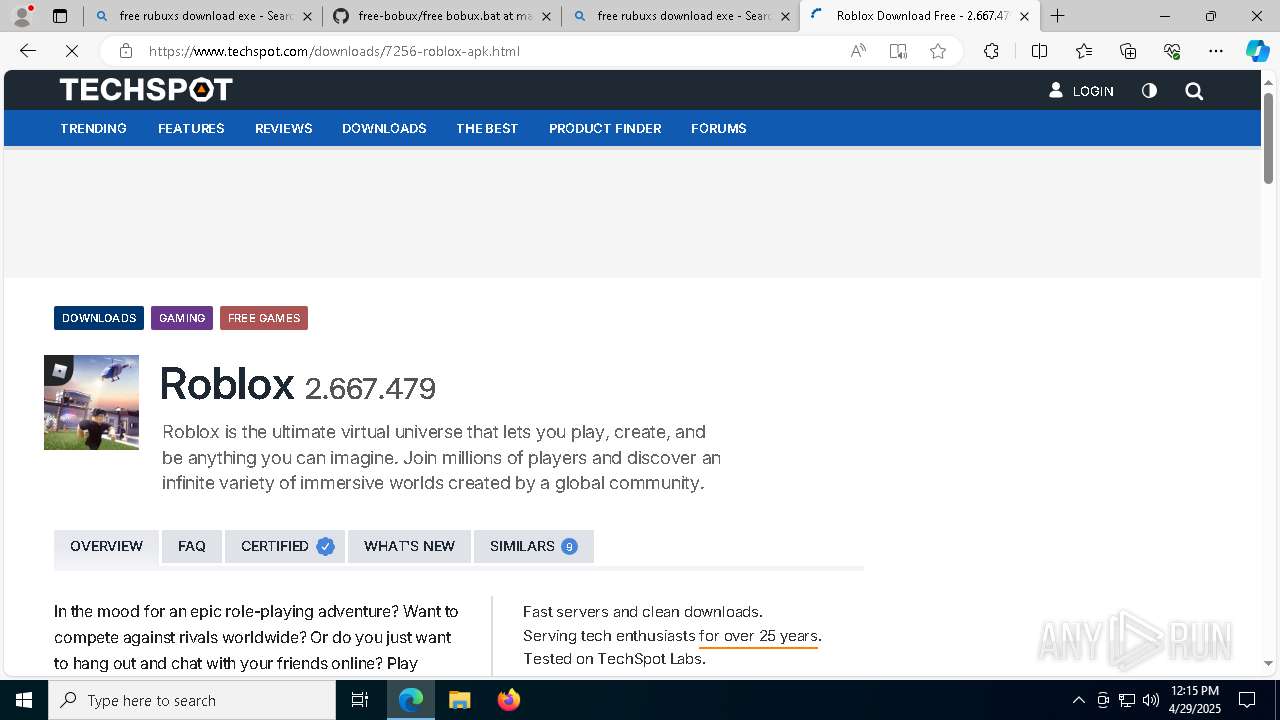Click the TechSpot logo
The width and height of the screenshot is (1280, 720).
coord(146,90)
